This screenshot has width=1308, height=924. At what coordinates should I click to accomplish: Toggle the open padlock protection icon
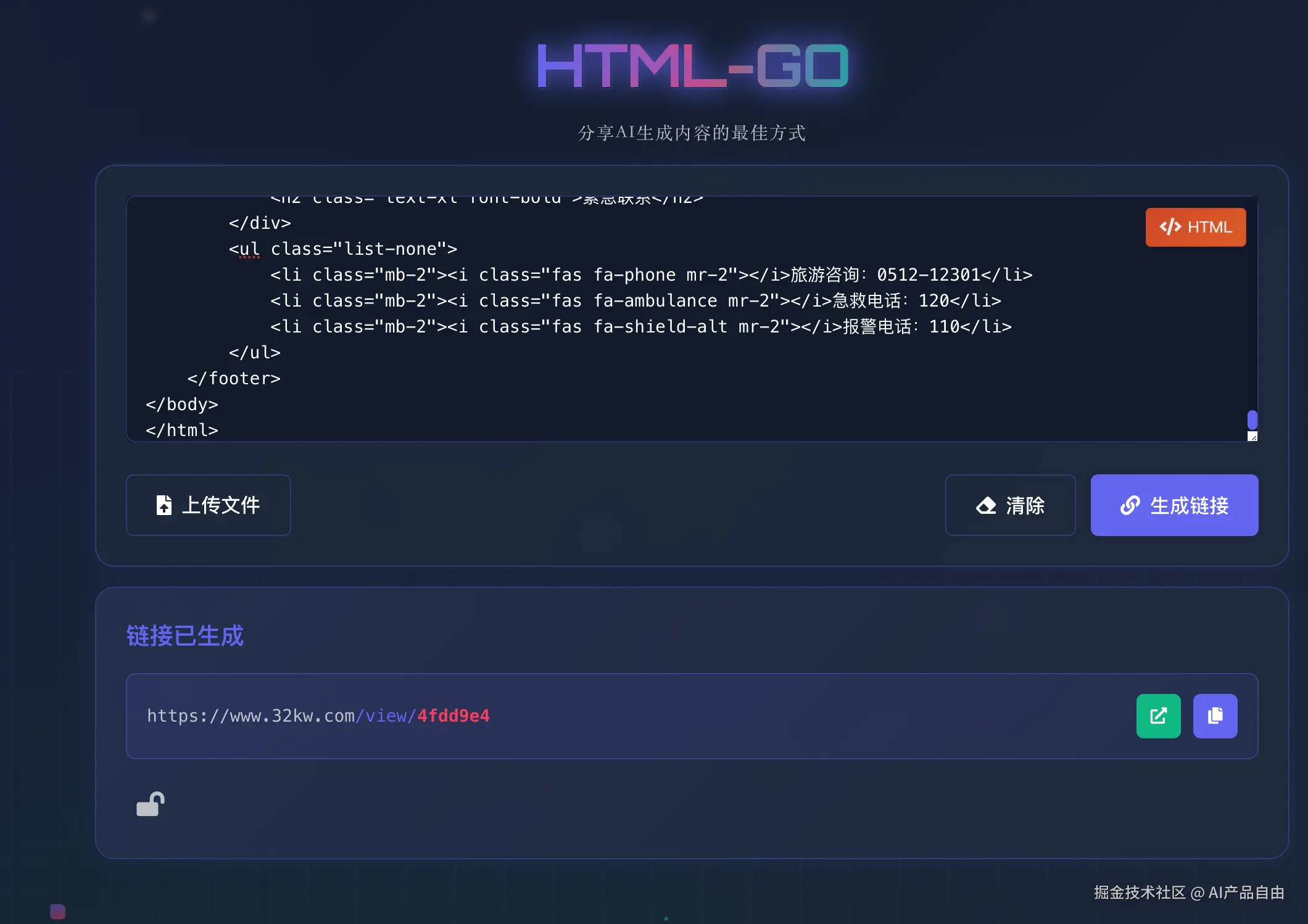(x=151, y=804)
